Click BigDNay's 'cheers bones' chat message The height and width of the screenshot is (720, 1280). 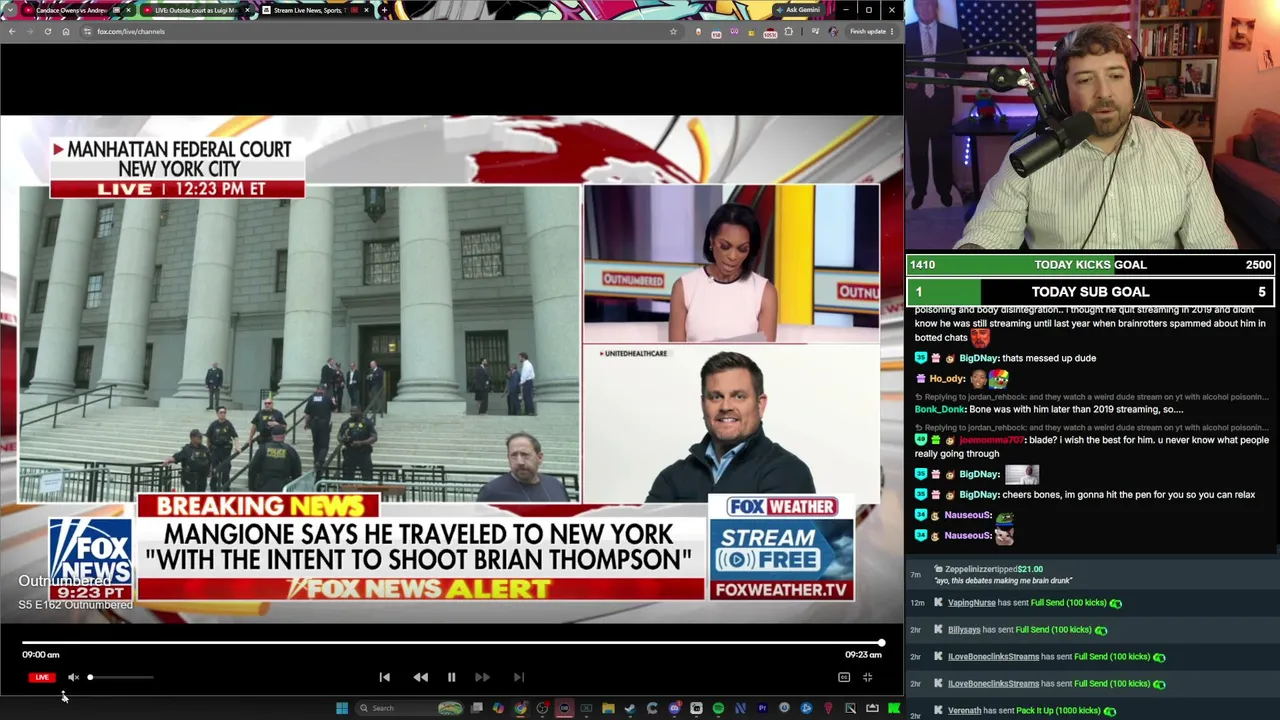click(x=1128, y=495)
